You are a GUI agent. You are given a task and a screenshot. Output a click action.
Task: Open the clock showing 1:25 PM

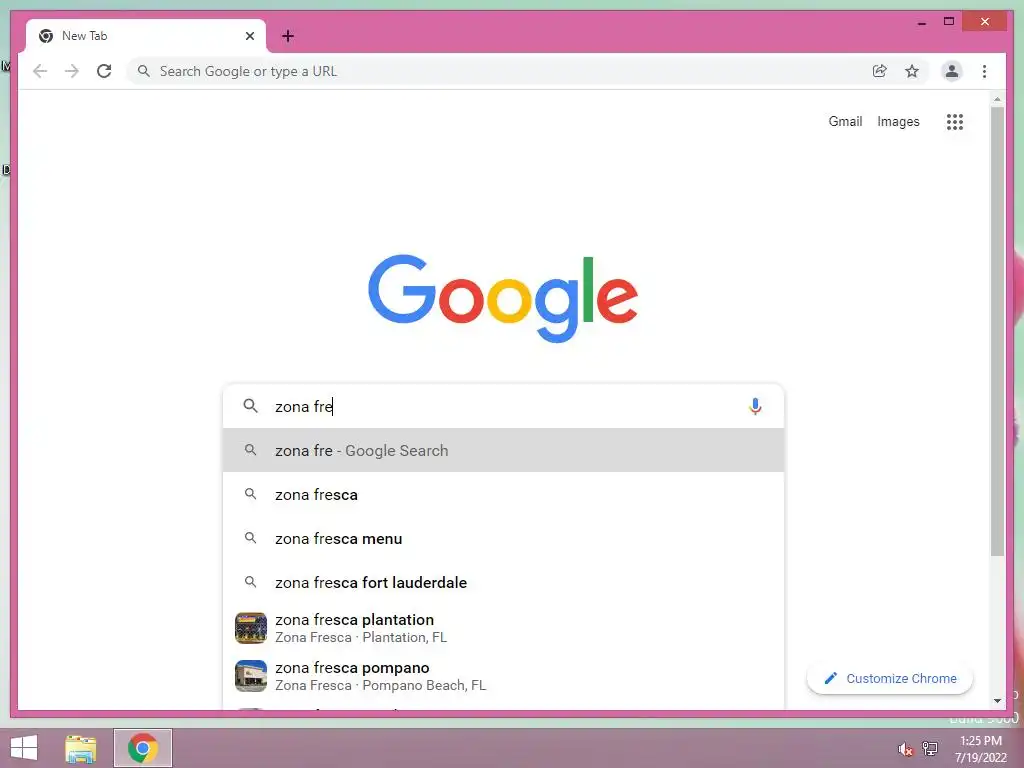click(x=981, y=748)
